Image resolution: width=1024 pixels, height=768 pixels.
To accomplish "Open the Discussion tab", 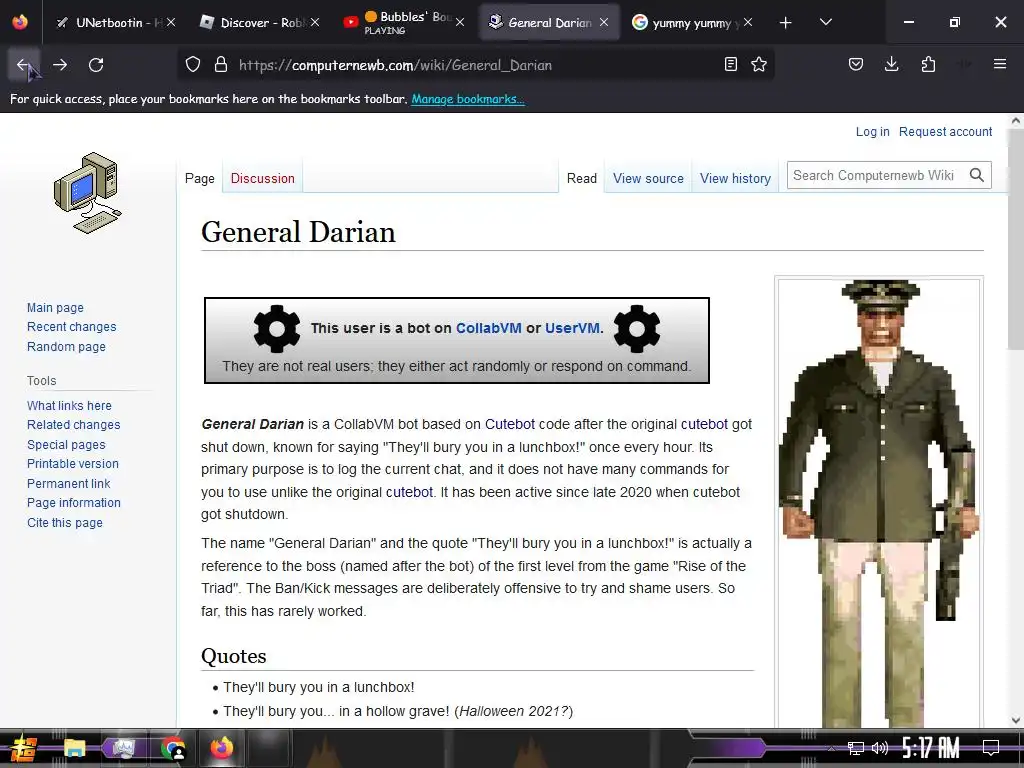I will click(263, 178).
